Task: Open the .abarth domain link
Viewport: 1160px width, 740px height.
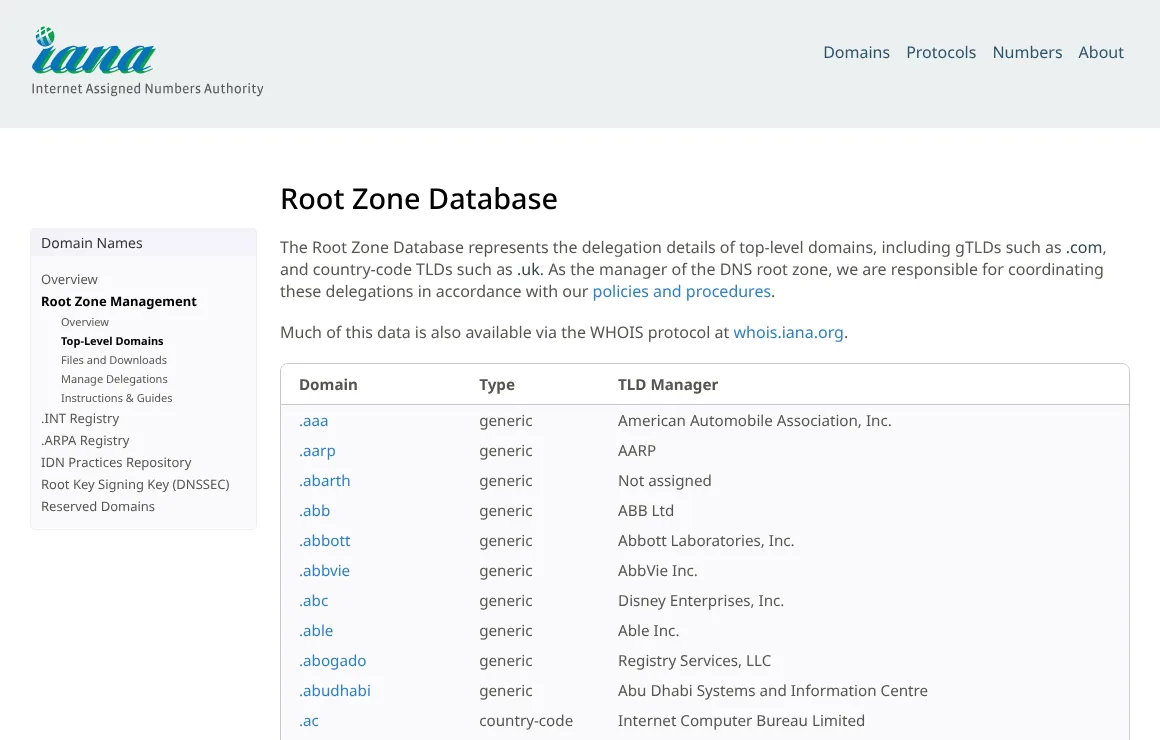Action: point(325,481)
